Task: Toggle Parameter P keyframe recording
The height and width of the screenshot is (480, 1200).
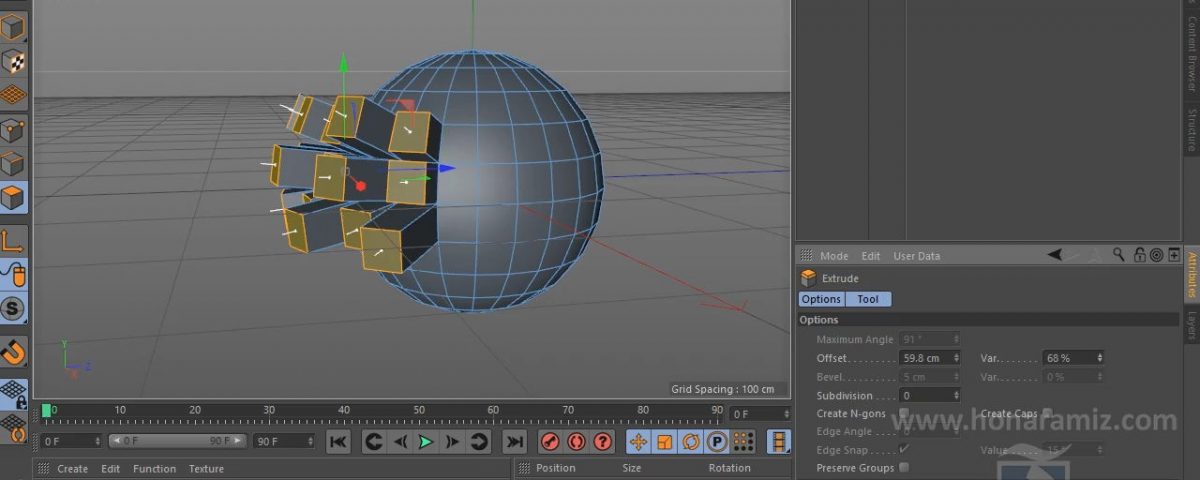Action: pyautogui.click(x=716, y=441)
